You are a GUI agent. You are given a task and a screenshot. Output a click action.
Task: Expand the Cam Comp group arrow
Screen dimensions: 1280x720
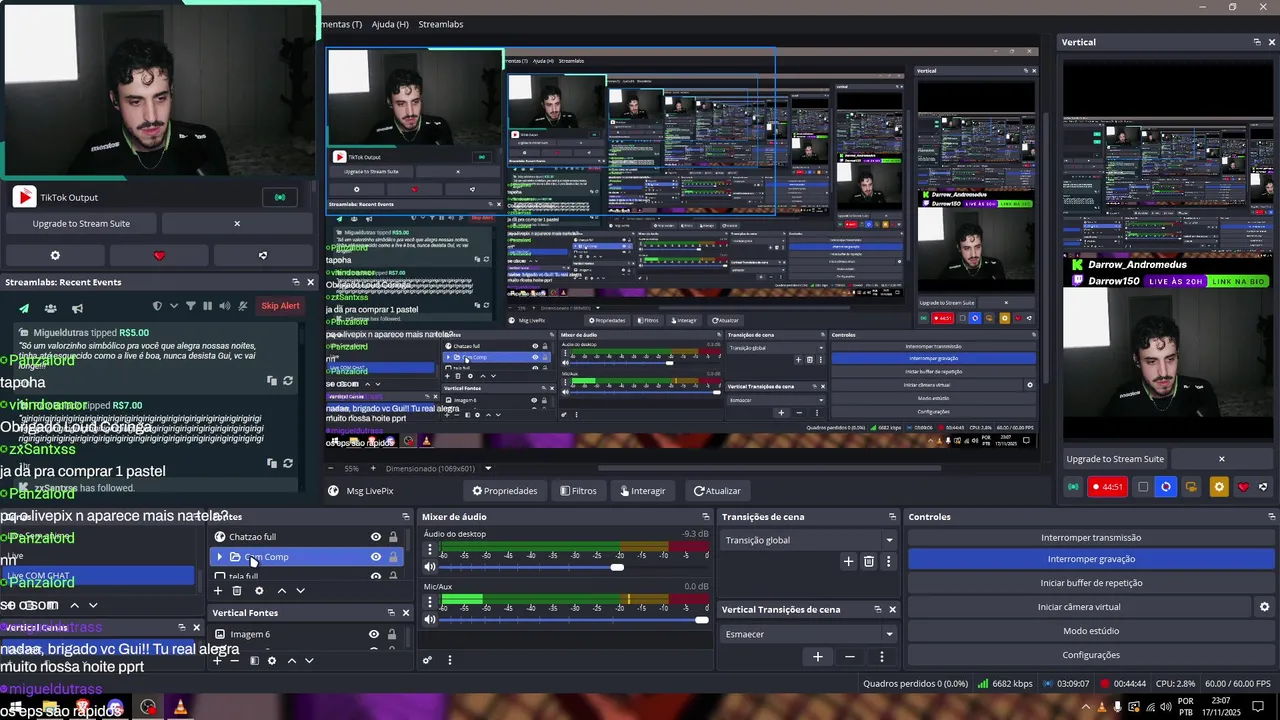[x=220, y=557]
